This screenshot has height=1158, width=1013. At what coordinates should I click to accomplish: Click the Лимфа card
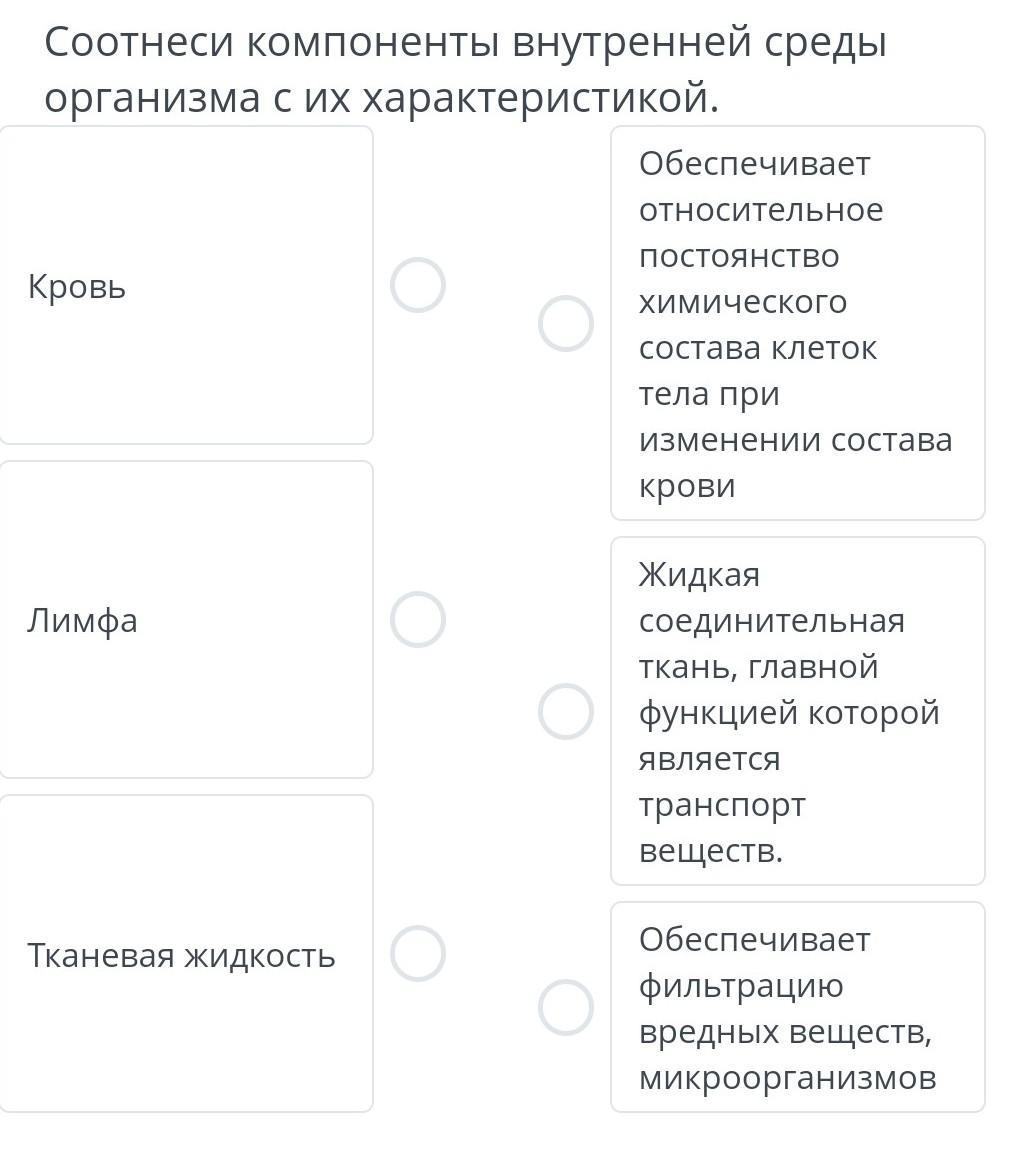186,700
